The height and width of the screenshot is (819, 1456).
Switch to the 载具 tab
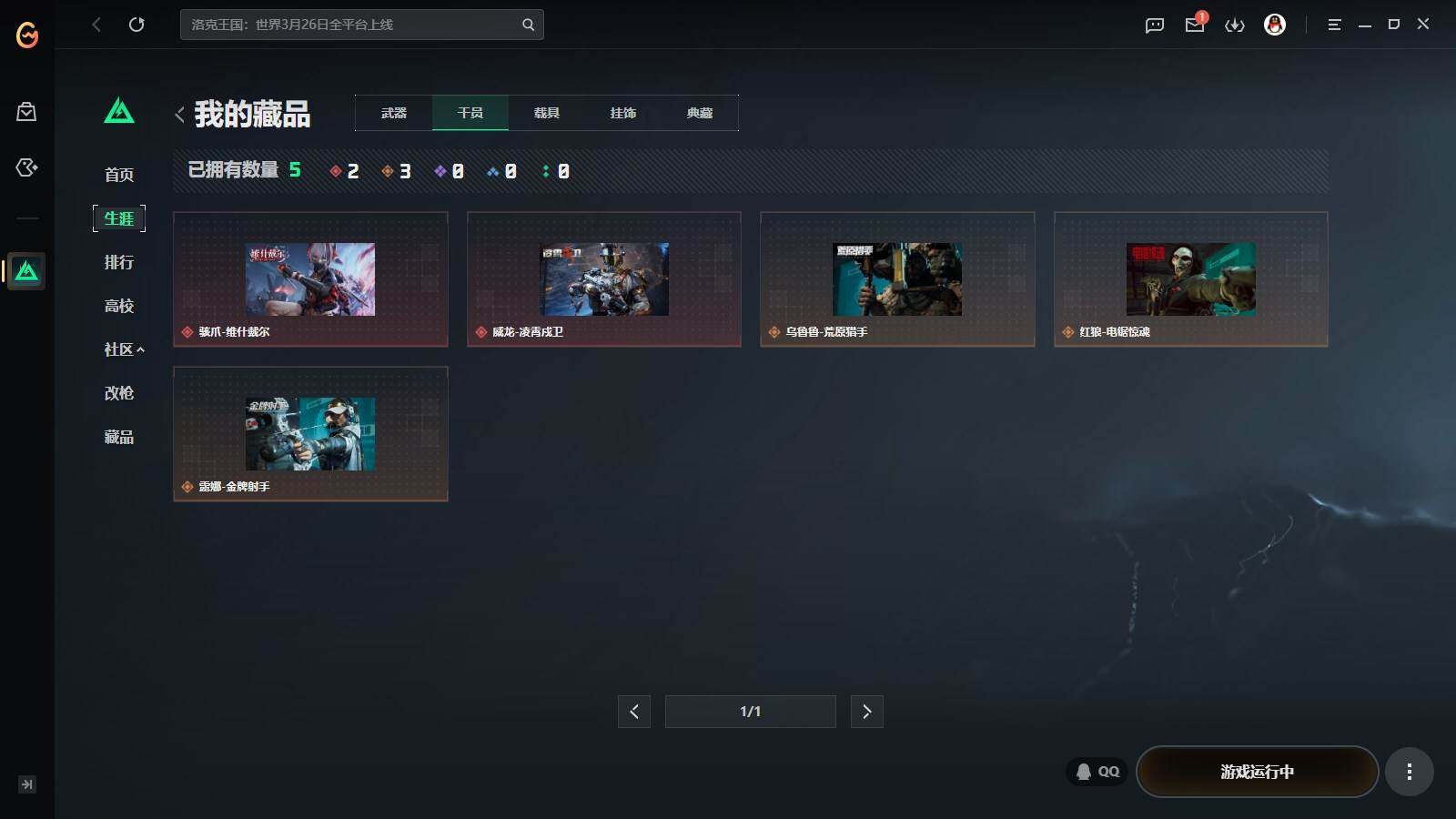[547, 113]
